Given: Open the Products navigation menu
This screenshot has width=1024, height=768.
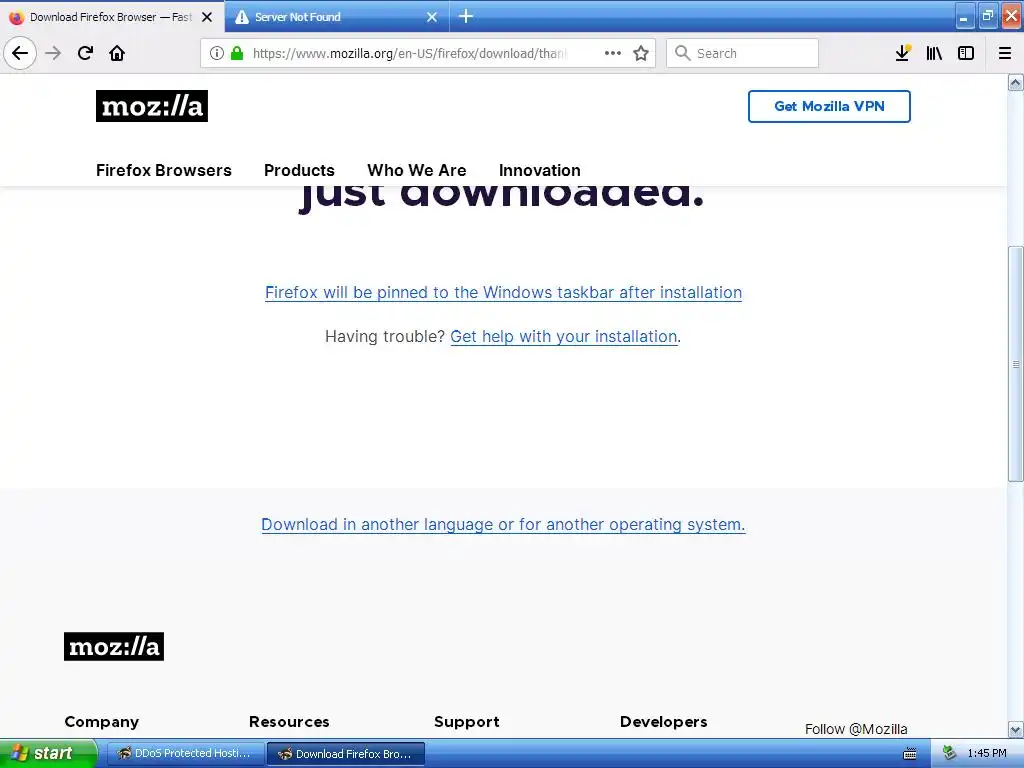Looking at the screenshot, I should tap(299, 170).
